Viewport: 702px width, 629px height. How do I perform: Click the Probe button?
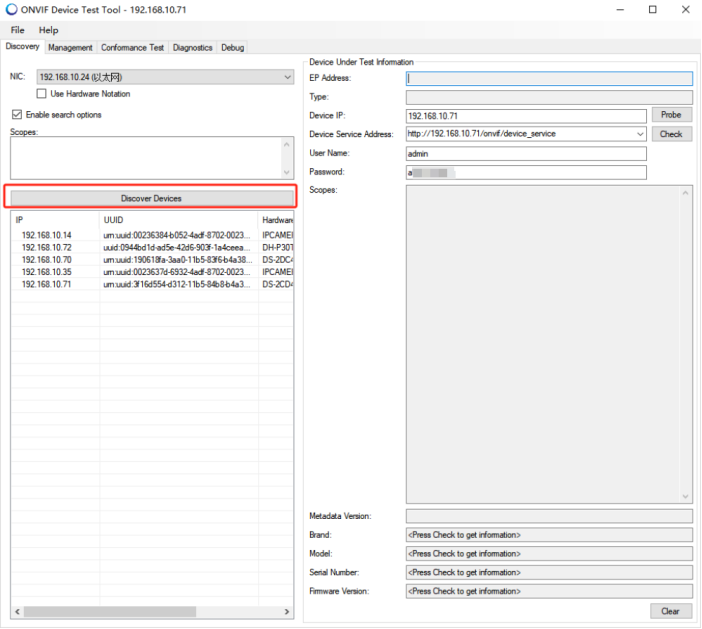(671, 115)
